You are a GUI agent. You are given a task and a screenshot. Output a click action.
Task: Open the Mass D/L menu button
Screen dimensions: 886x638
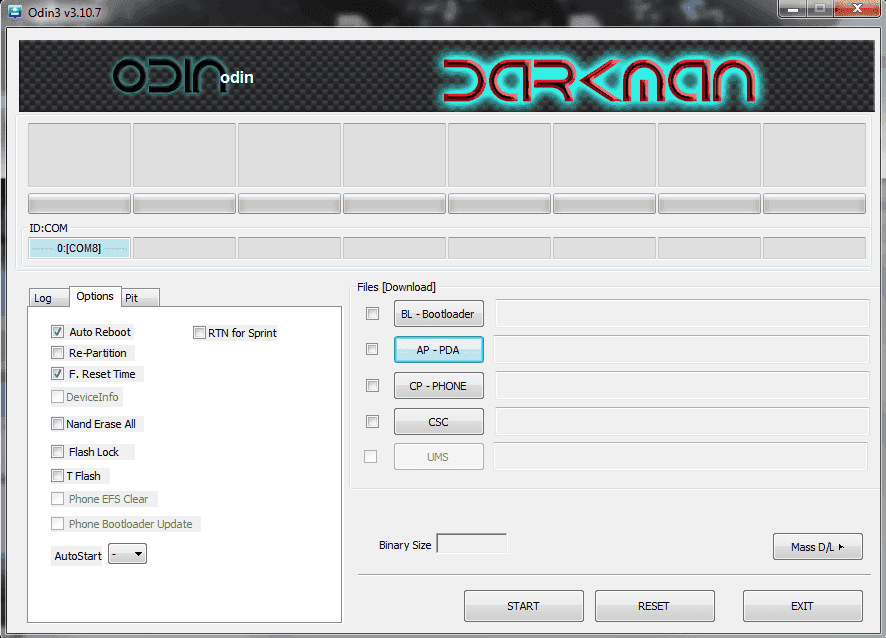click(818, 546)
